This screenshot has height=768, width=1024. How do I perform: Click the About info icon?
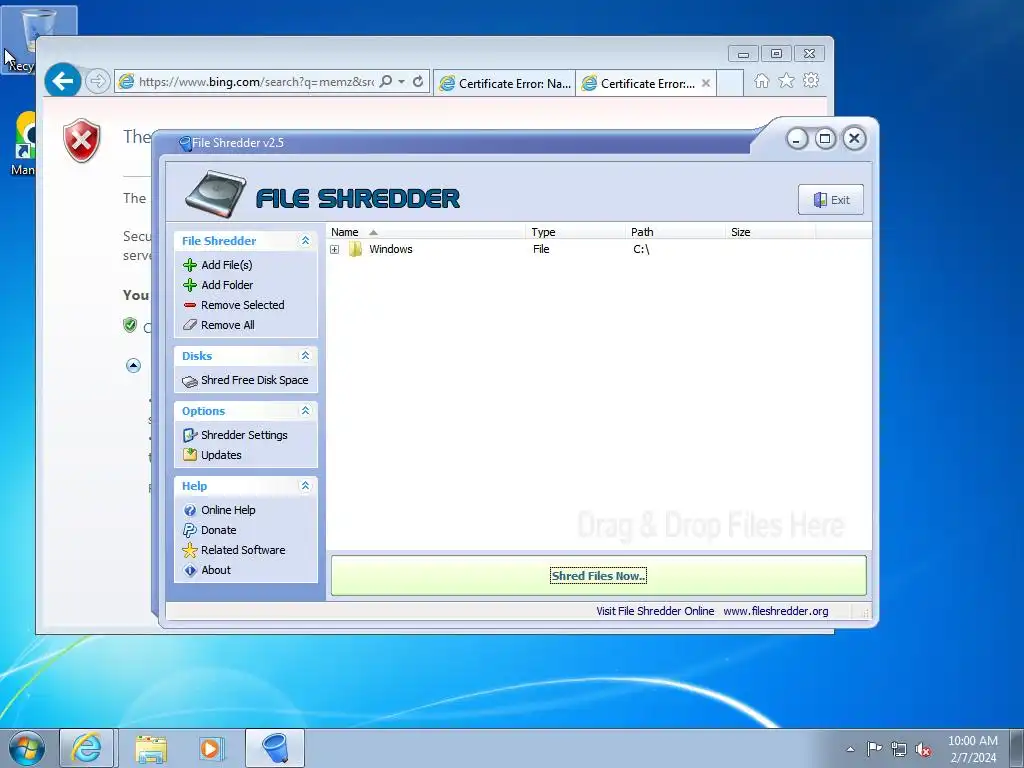coord(190,570)
